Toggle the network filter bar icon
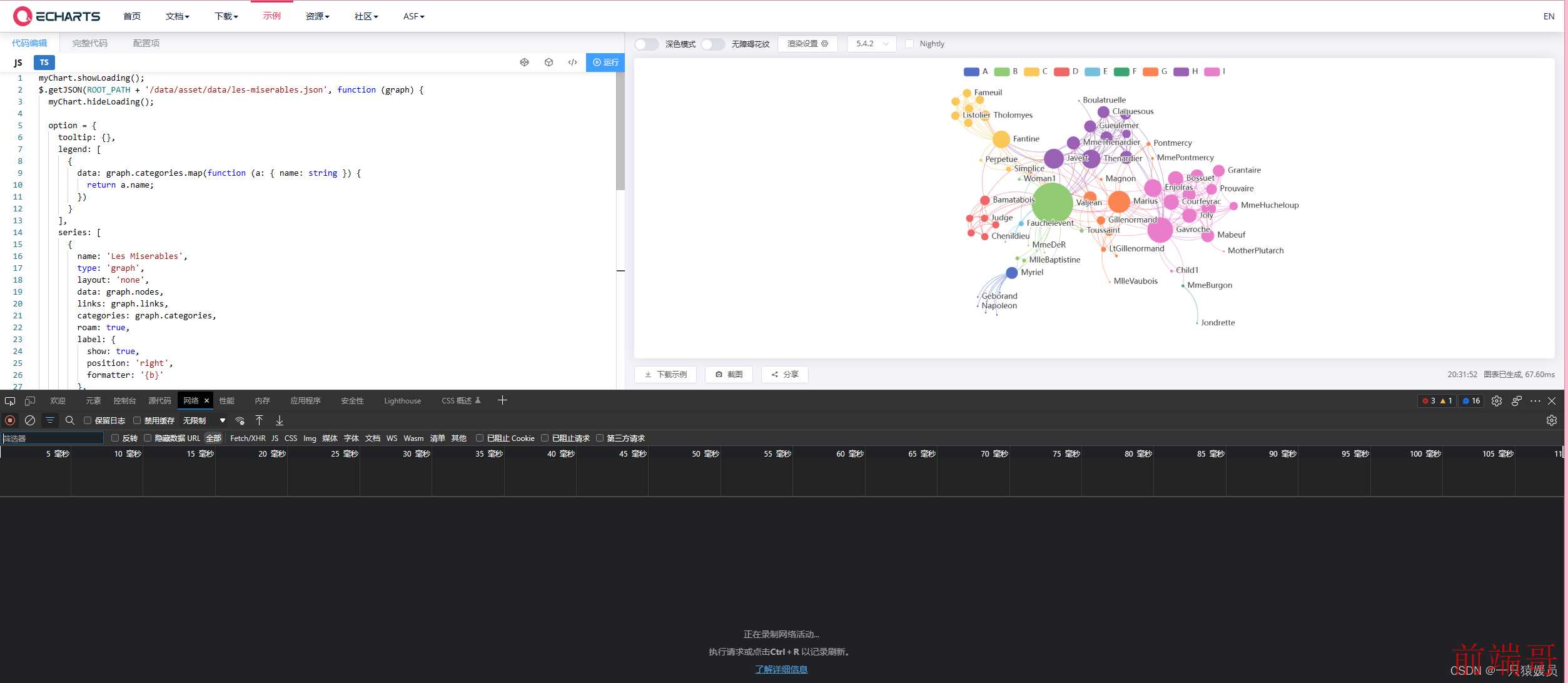Image resolution: width=1568 pixels, height=683 pixels. click(x=50, y=420)
